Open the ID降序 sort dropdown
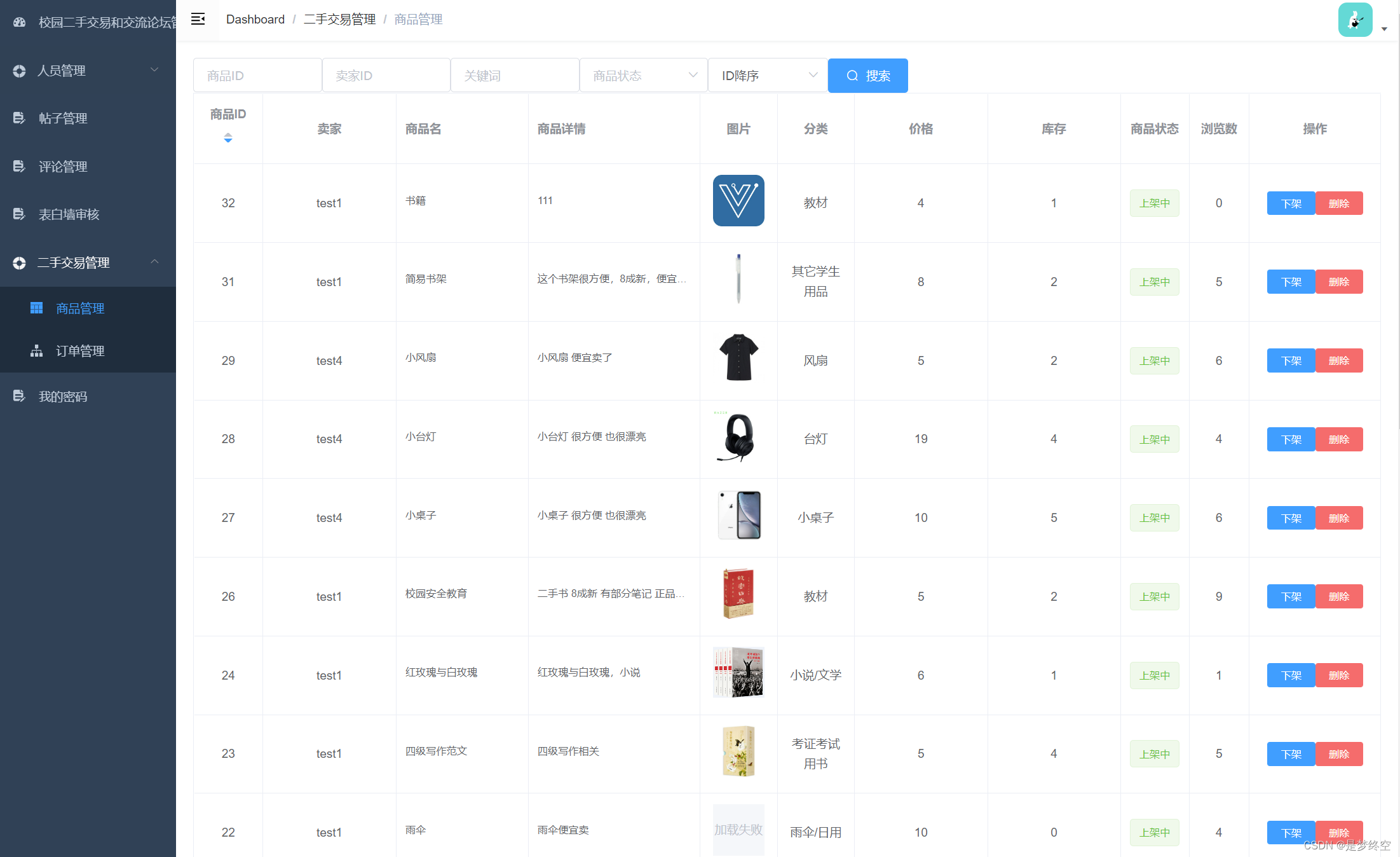Viewport: 1400px width, 857px height. point(768,76)
